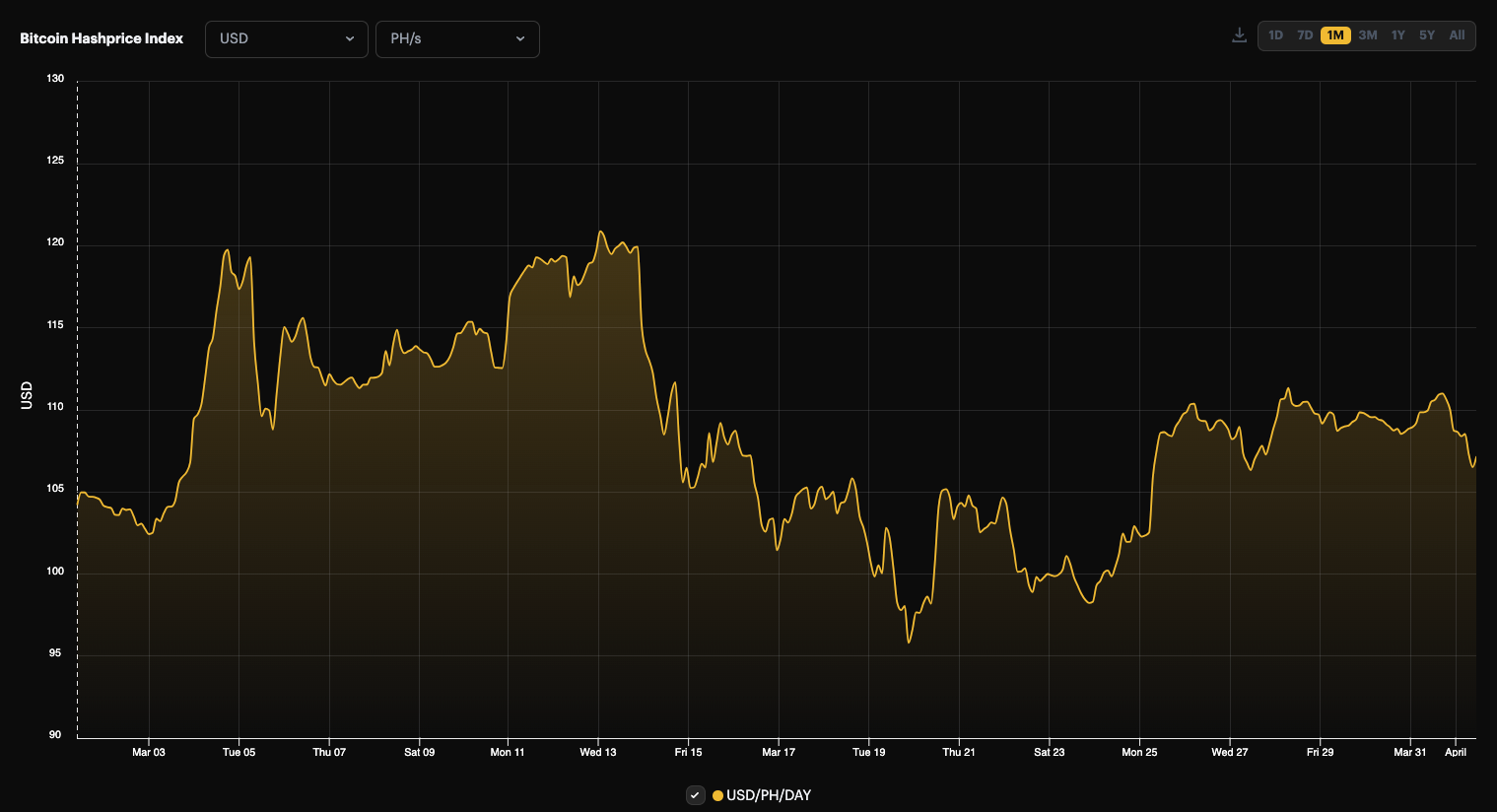Click the download data icon

pyautogui.click(x=1239, y=34)
